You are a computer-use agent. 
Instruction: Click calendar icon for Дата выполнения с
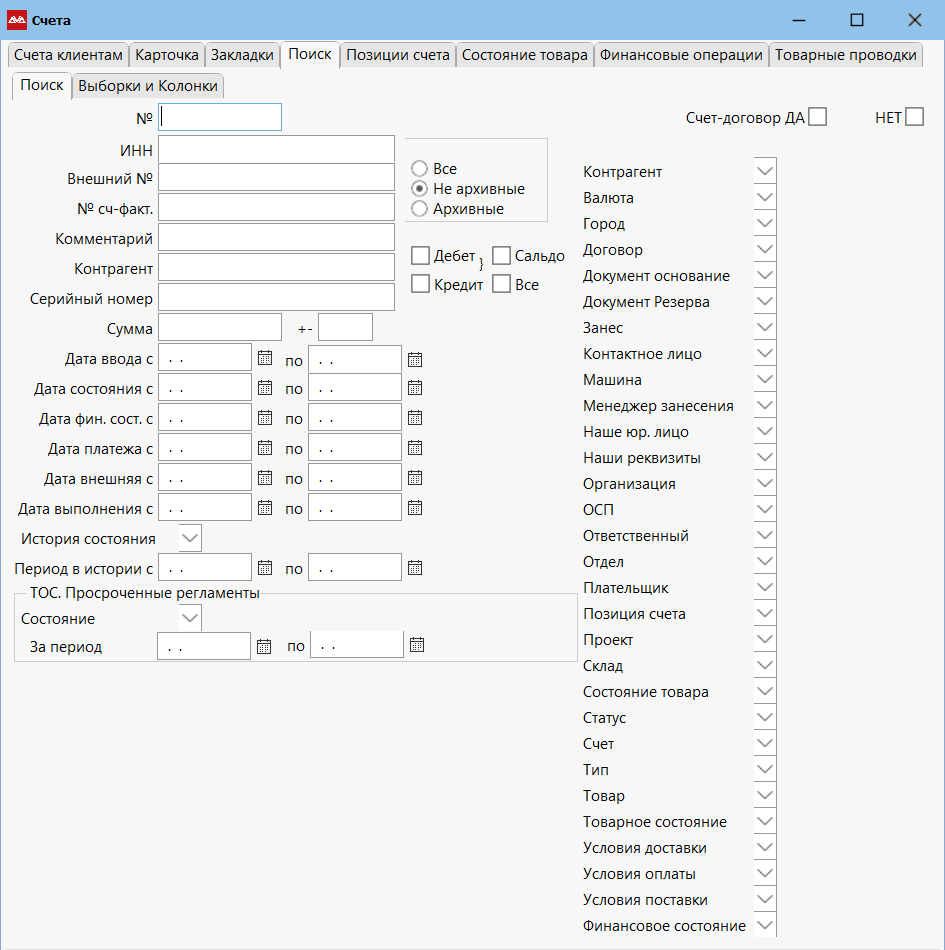(265, 508)
